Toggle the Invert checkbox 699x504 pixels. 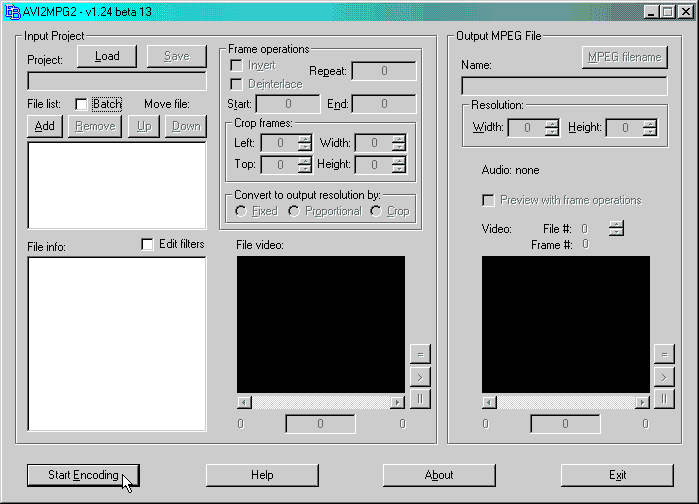click(x=236, y=66)
